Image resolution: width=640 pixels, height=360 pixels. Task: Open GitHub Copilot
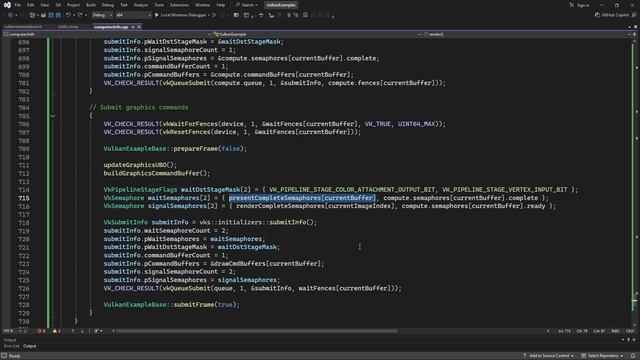611,15
